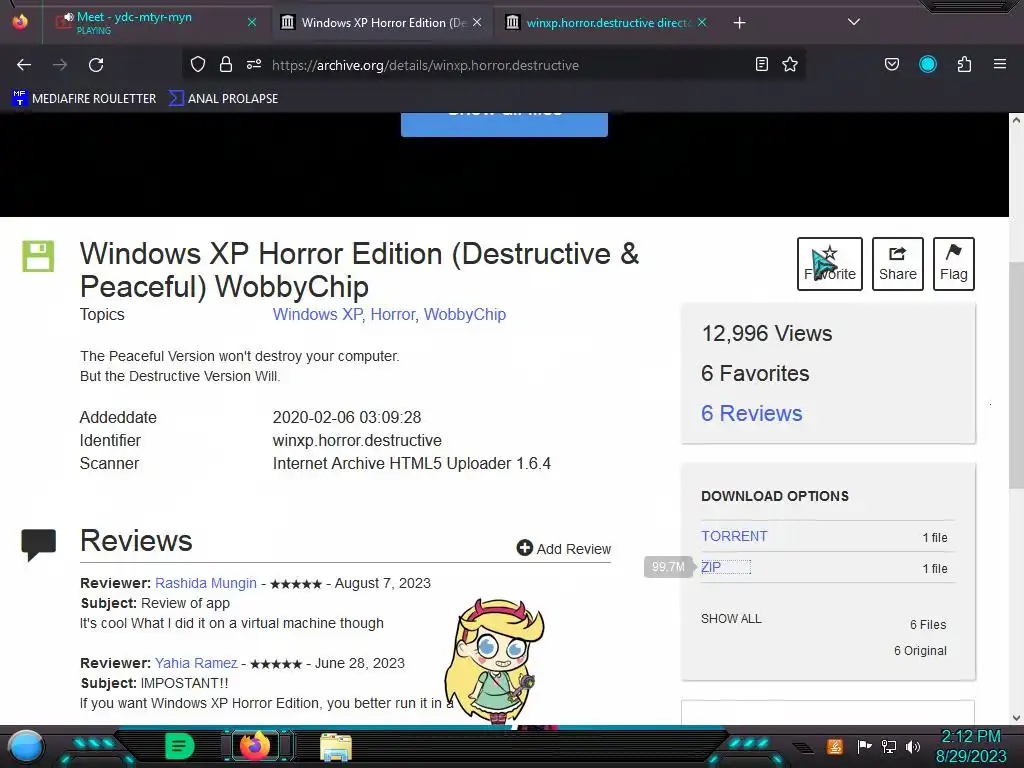Reload the page with the refresh icon
Screen dimensions: 1024x768
pos(96,65)
